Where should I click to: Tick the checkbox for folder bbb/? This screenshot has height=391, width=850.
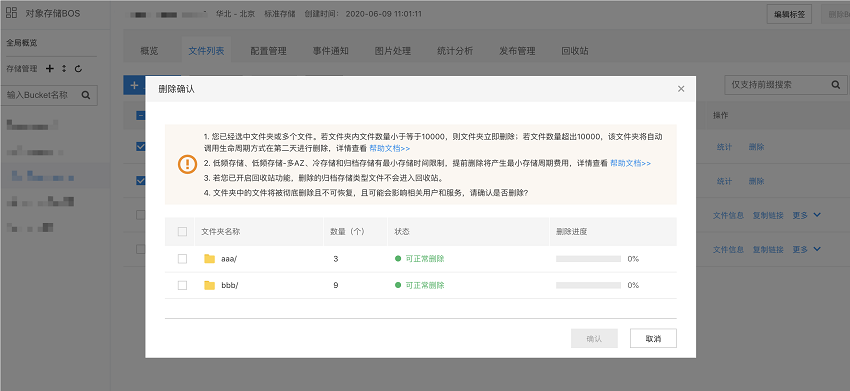(182, 285)
